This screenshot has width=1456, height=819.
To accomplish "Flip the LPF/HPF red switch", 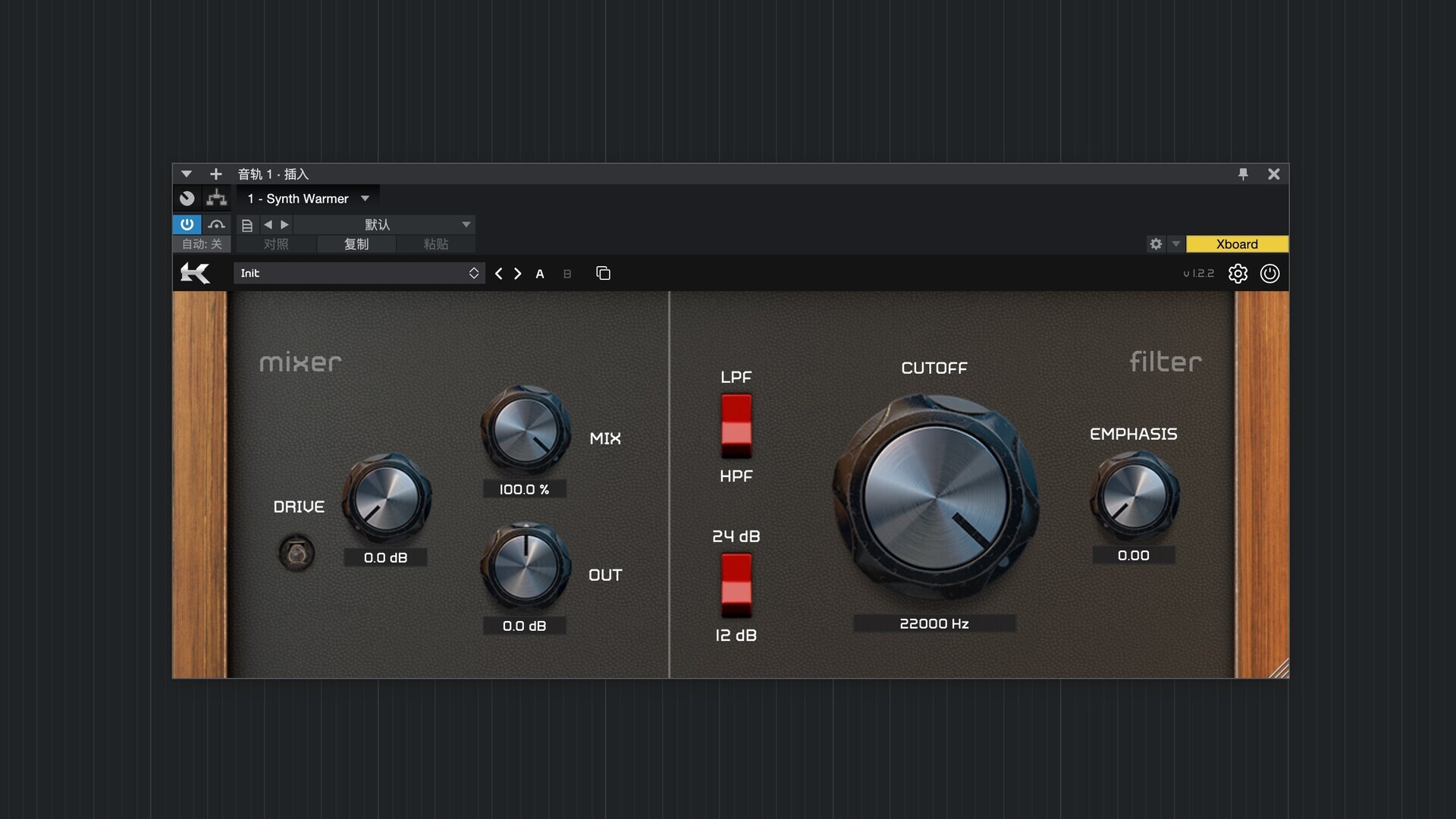I will tap(736, 425).
